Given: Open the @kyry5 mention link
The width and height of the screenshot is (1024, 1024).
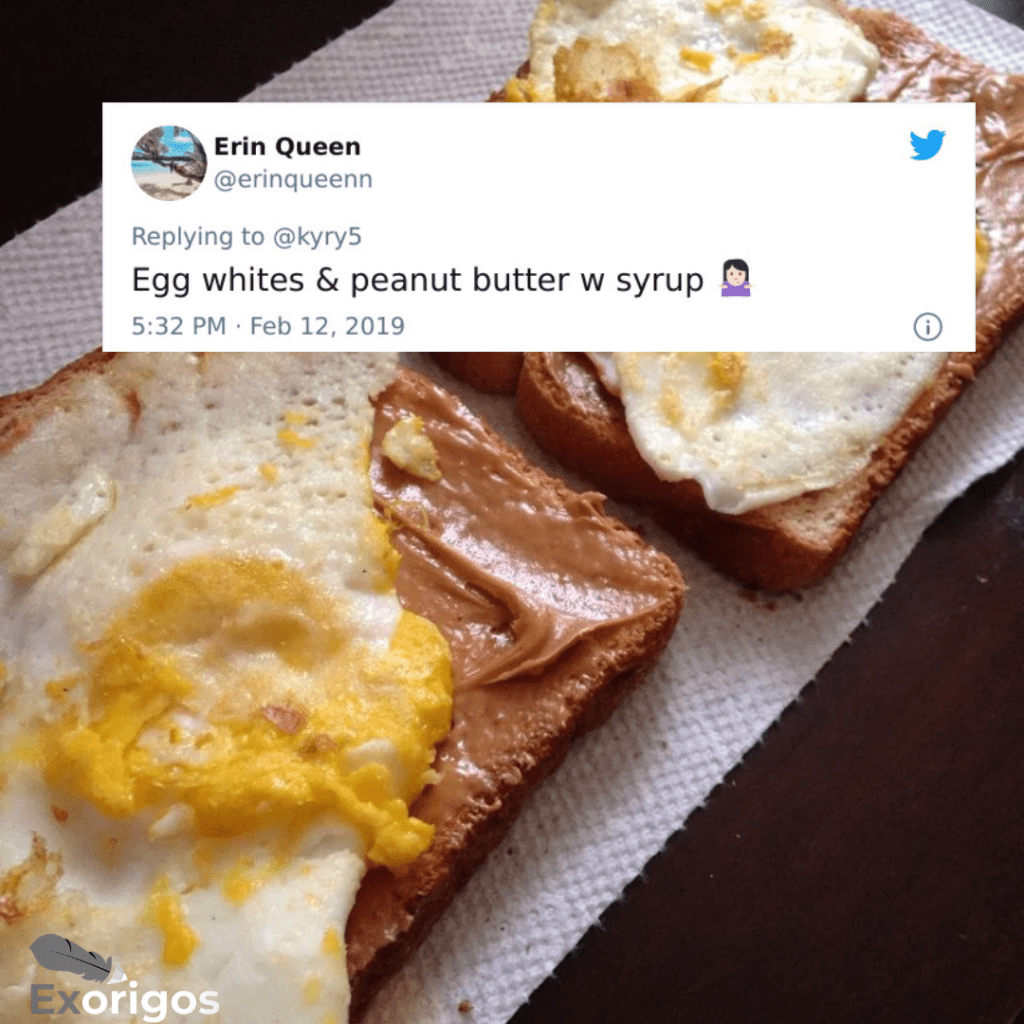Looking at the screenshot, I should [x=317, y=236].
